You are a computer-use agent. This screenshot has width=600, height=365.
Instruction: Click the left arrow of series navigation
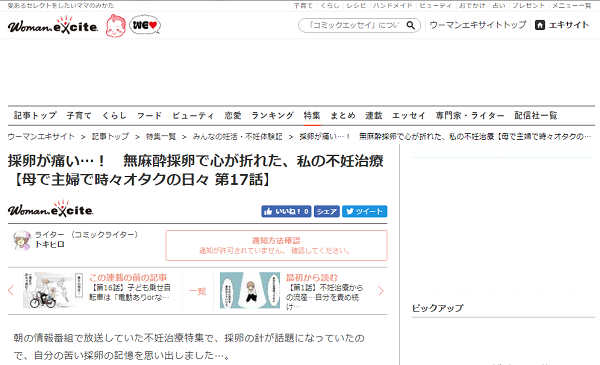point(11,290)
